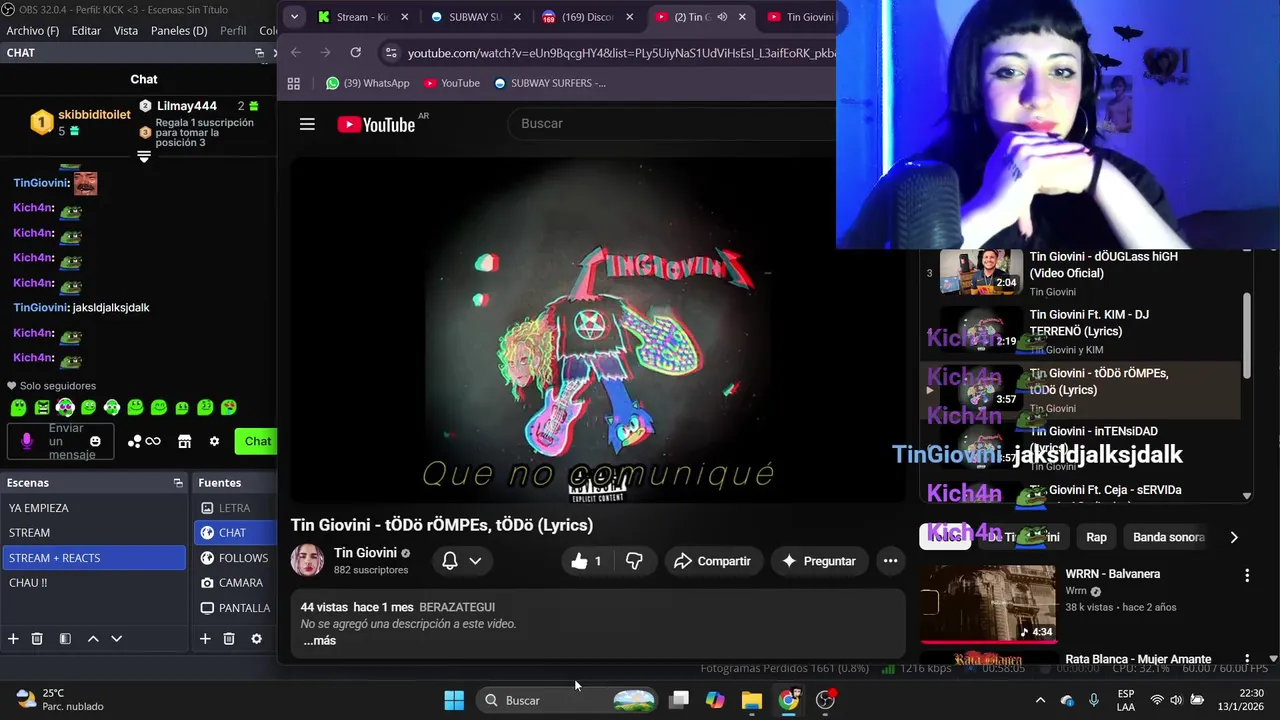Select YA EMPIEZA scene
The height and width of the screenshot is (720, 1280).
click(x=93, y=508)
